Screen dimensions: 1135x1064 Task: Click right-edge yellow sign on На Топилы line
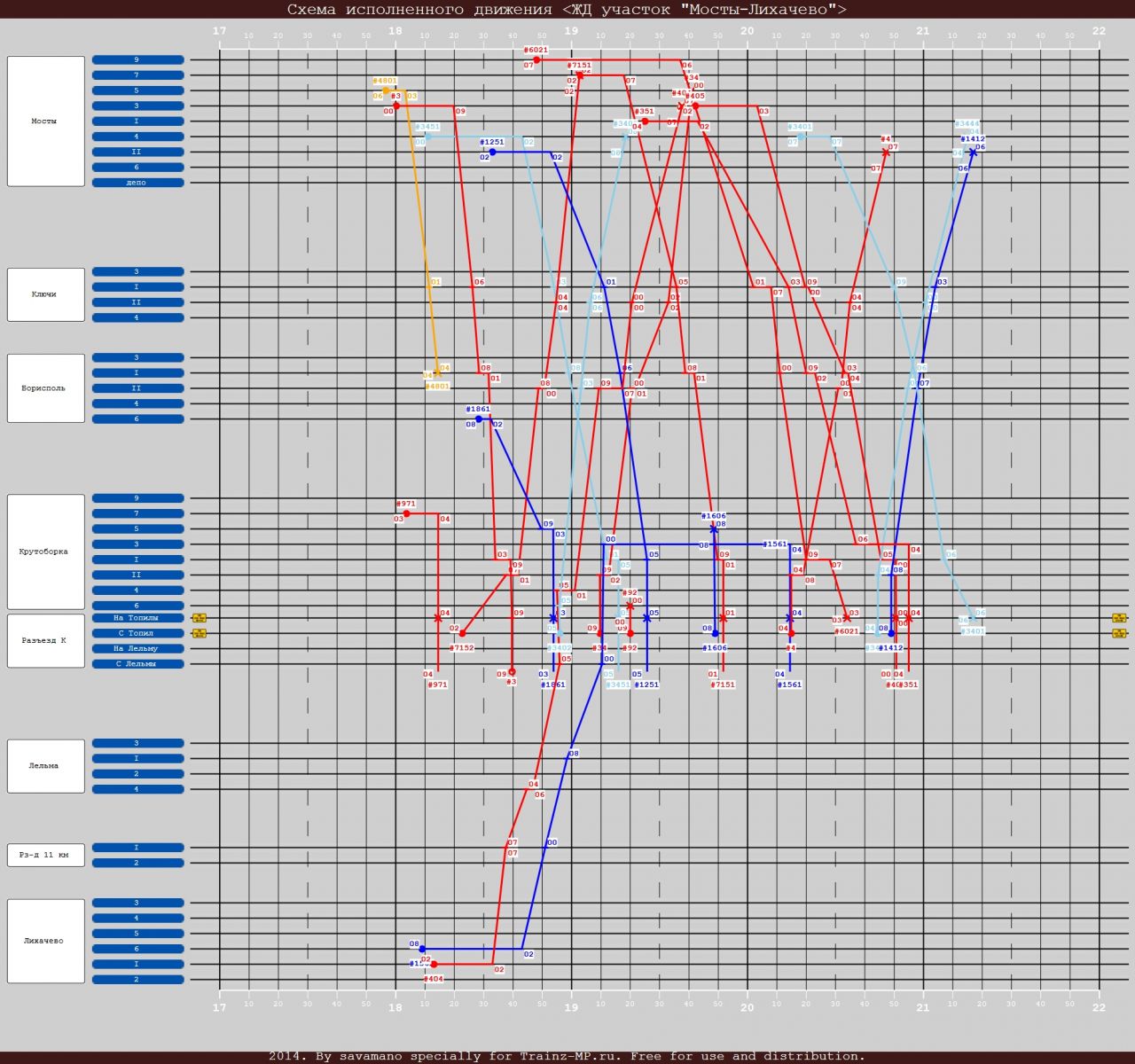pyautogui.click(x=1119, y=618)
